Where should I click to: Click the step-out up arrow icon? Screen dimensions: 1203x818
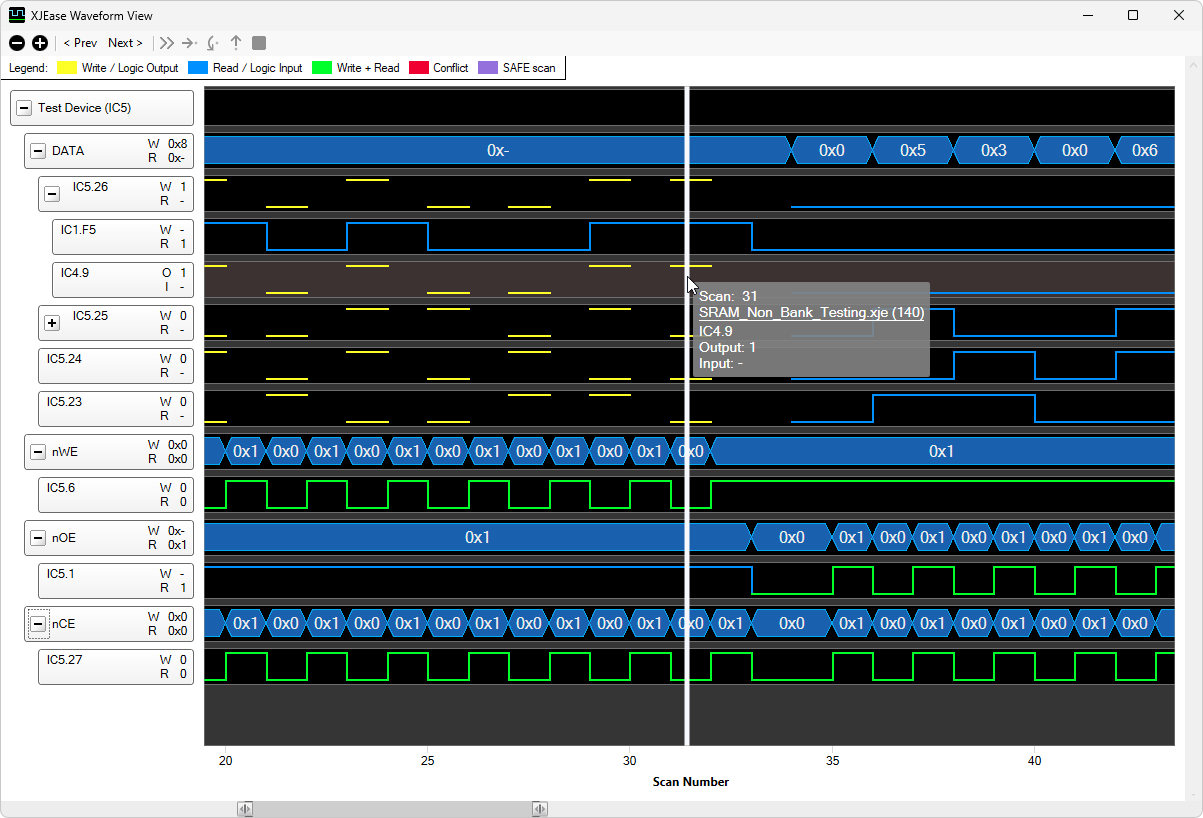(236, 43)
